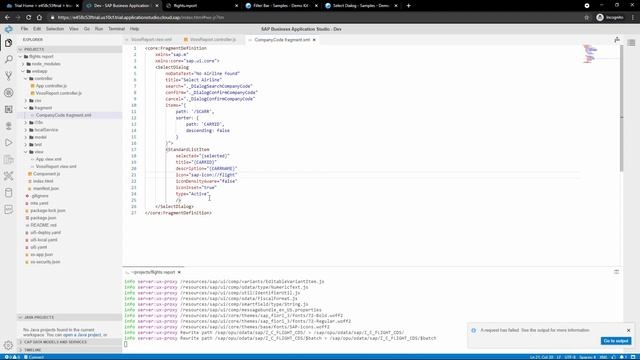The width and height of the screenshot is (640, 360).
Task: Bookmark this page with the star icon
Action: [587, 18]
